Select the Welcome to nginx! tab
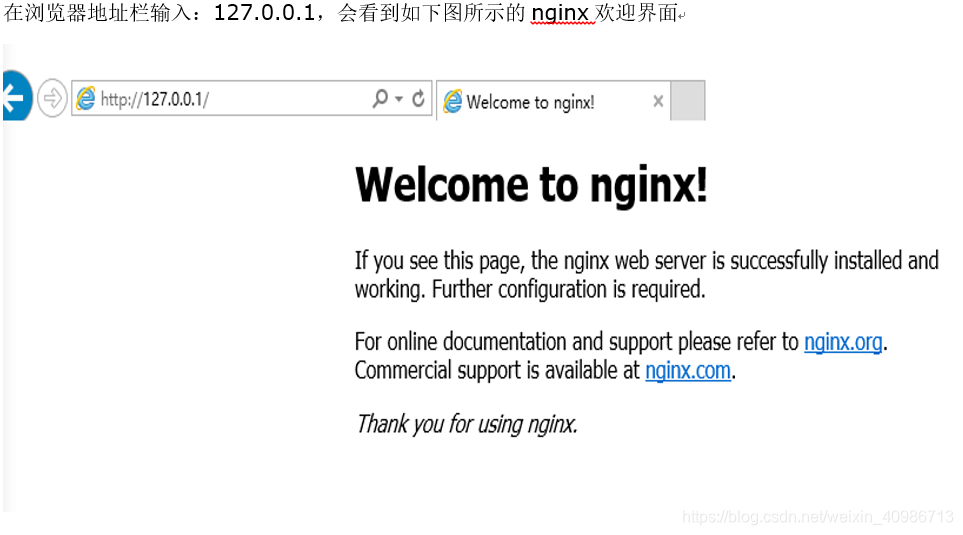 (x=553, y=101)
